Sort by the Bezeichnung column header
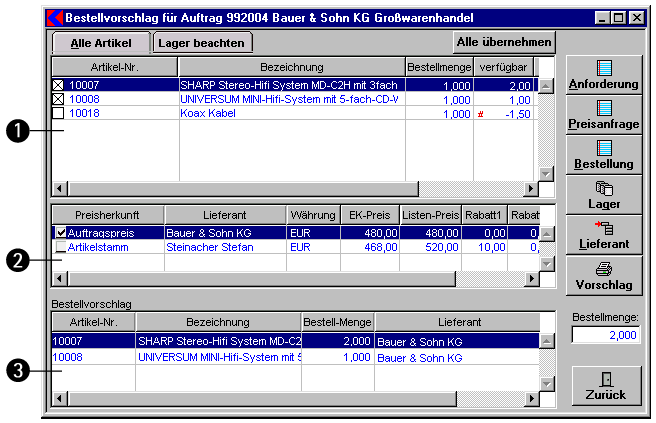The image size is (656, 423). pyautogui.click(x=290, y=65)
